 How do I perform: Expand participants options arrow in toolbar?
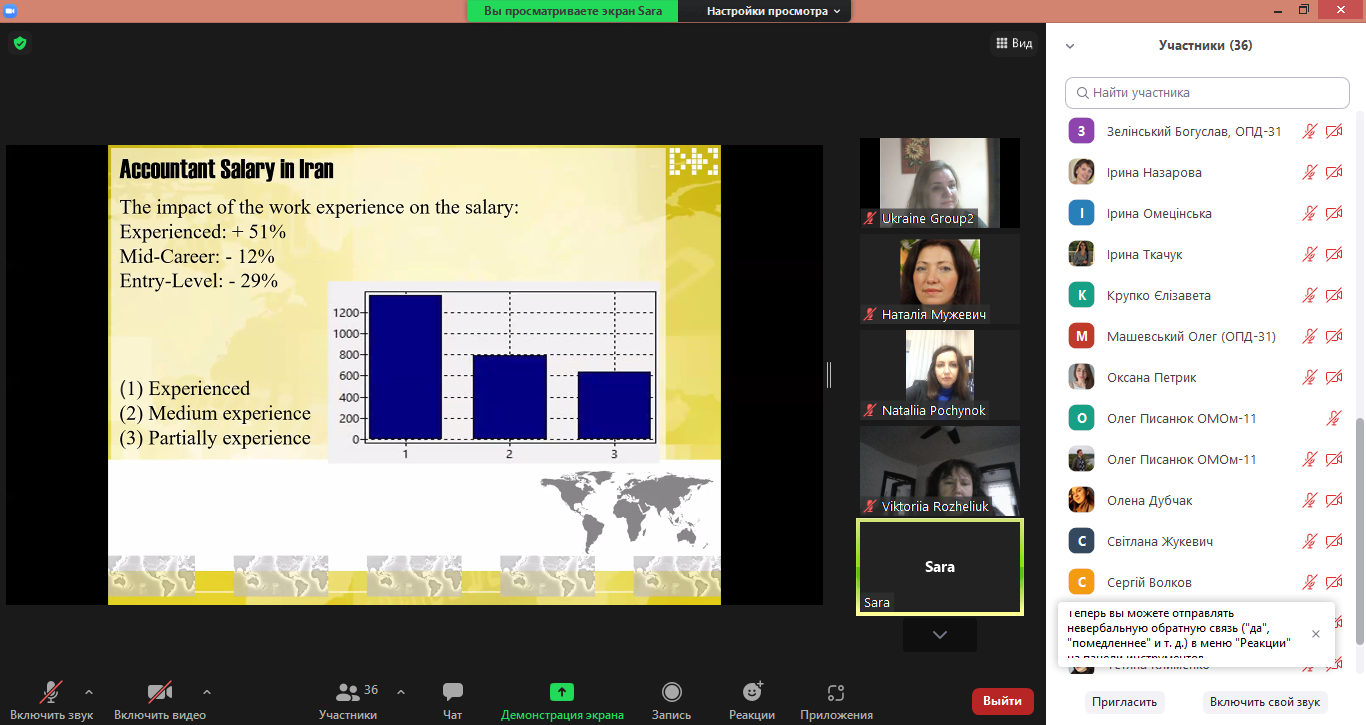401,691
